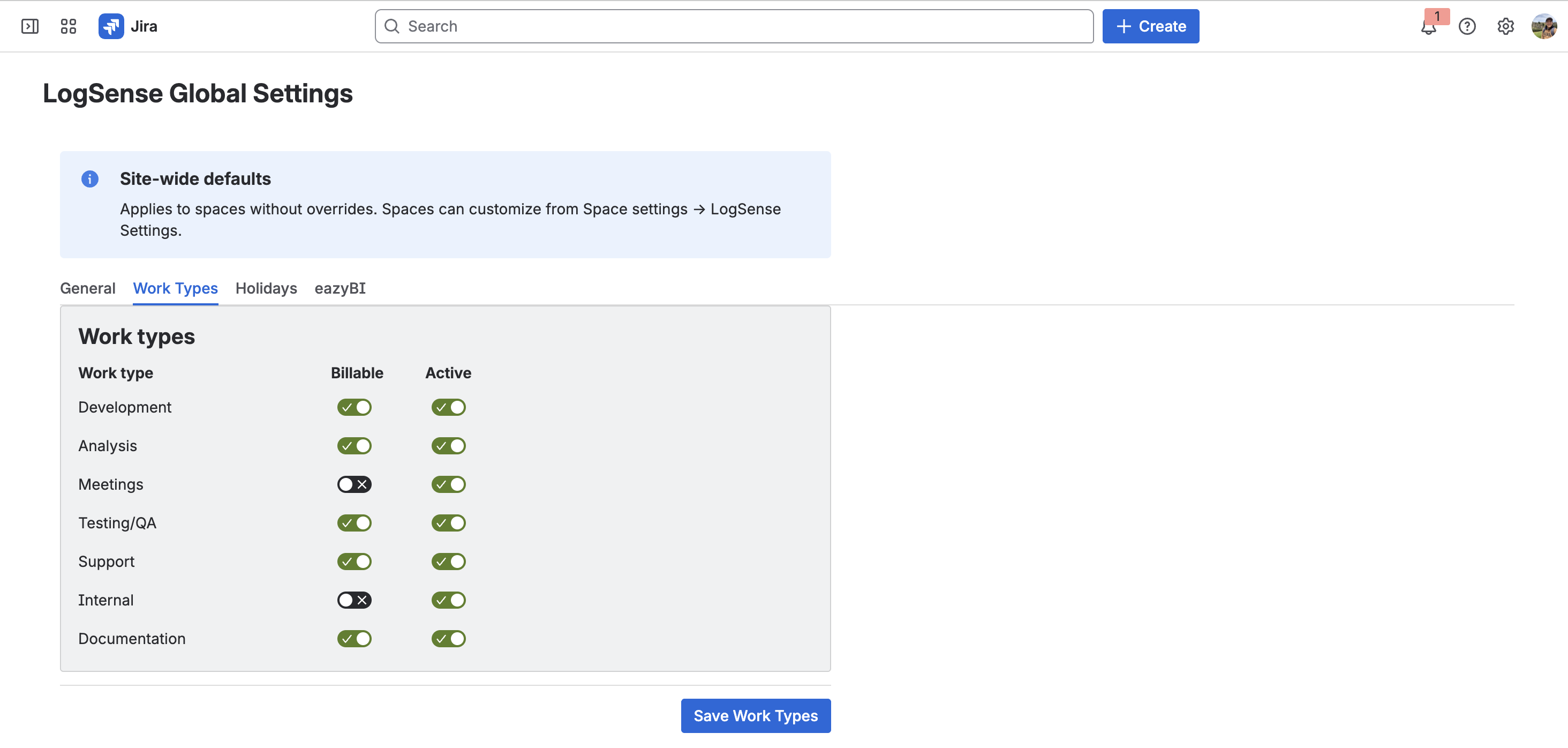This screenshot has height=748, width=1568.
Task: Open the app switcher grid icon
Action: coord(68,26)
